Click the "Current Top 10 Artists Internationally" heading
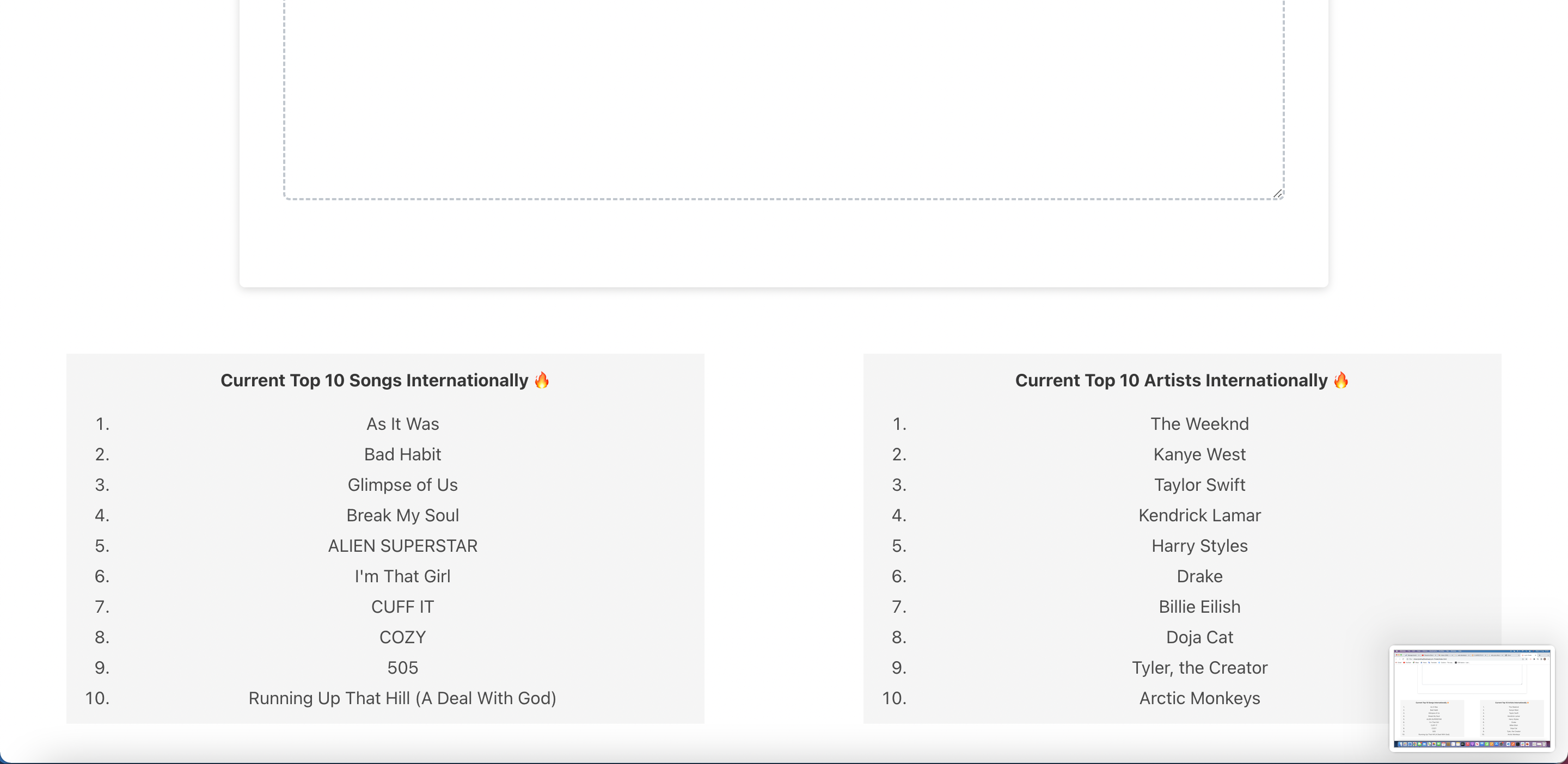 pos(1181,380)
